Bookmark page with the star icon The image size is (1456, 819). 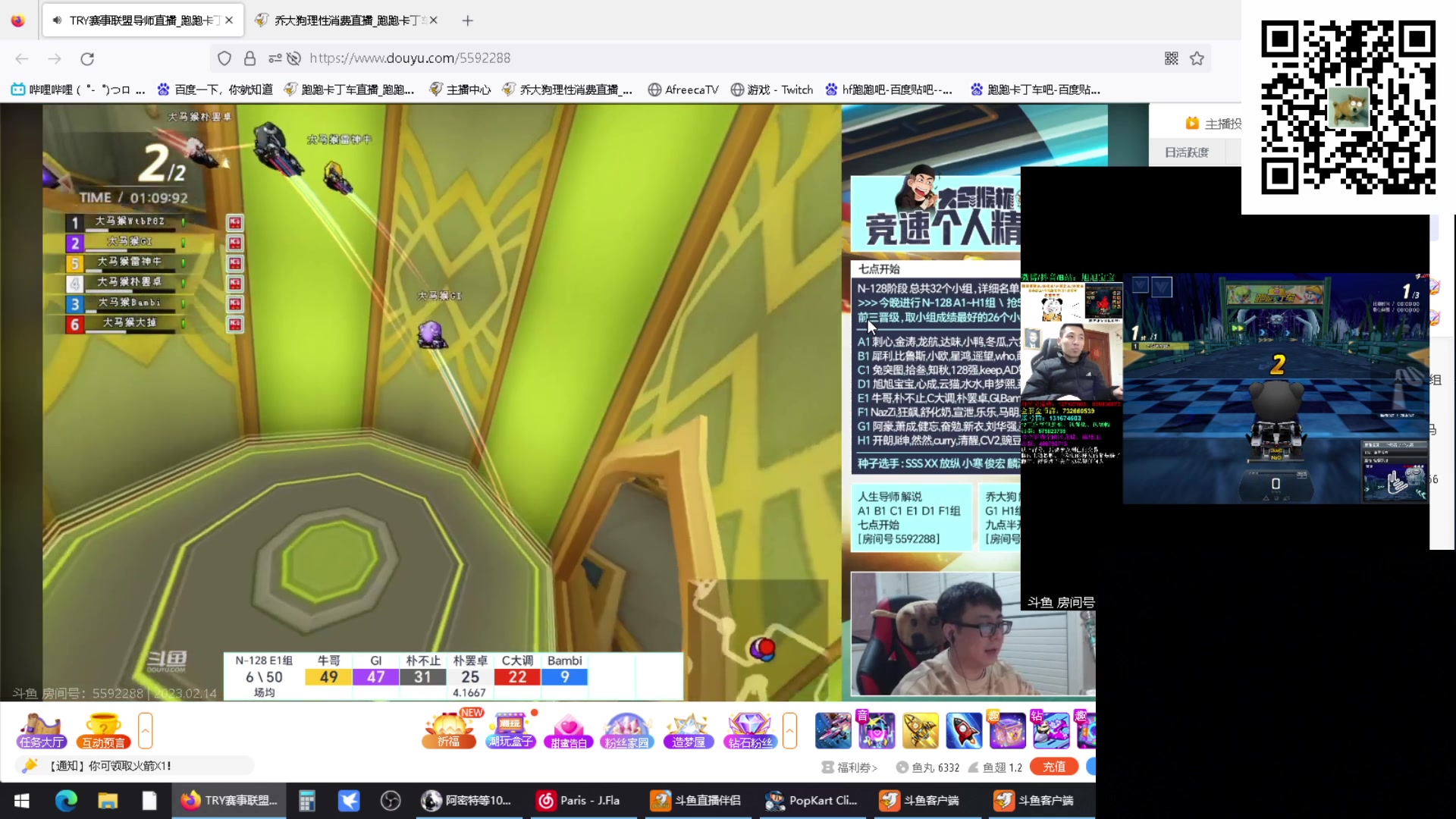tap(1197, 58)
